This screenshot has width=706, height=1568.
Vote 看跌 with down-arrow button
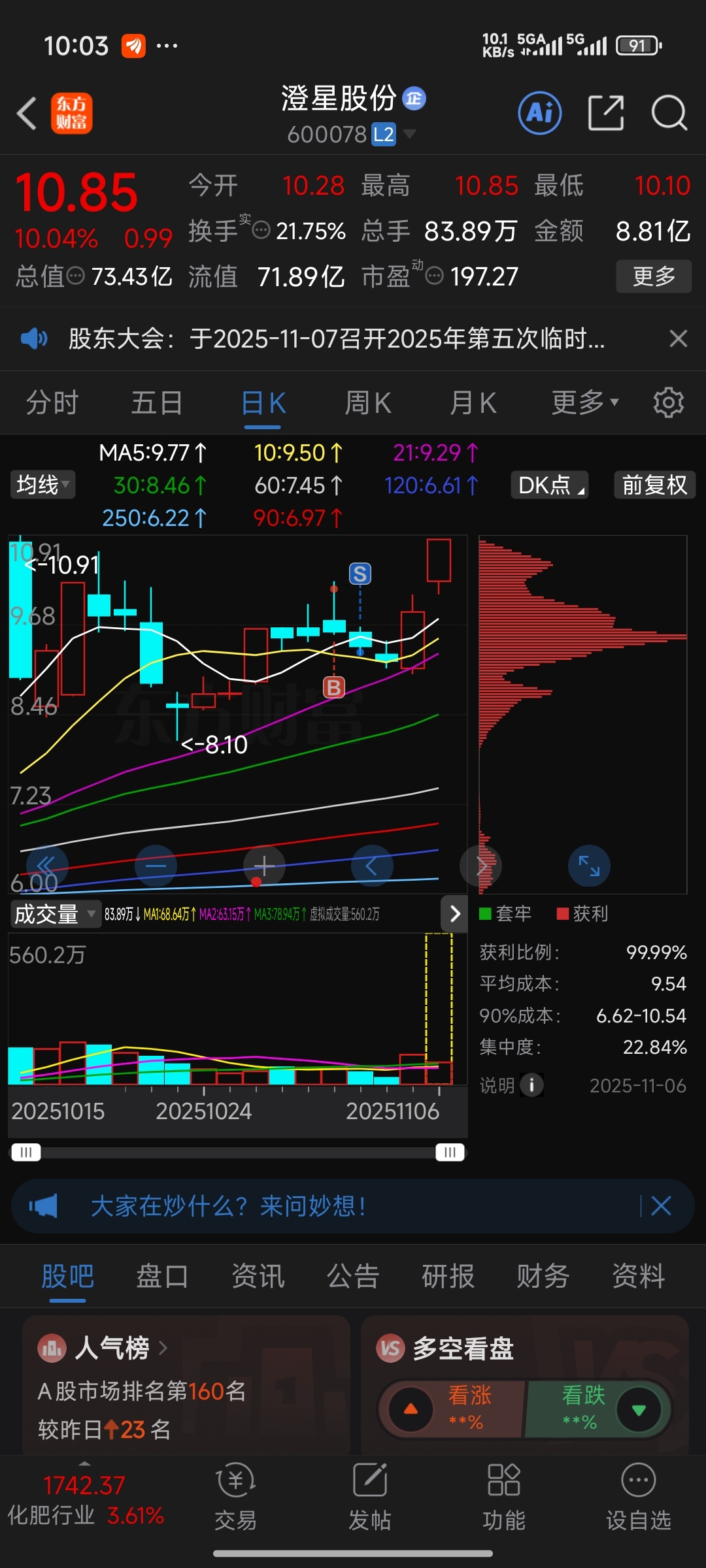pos(639,1409)
